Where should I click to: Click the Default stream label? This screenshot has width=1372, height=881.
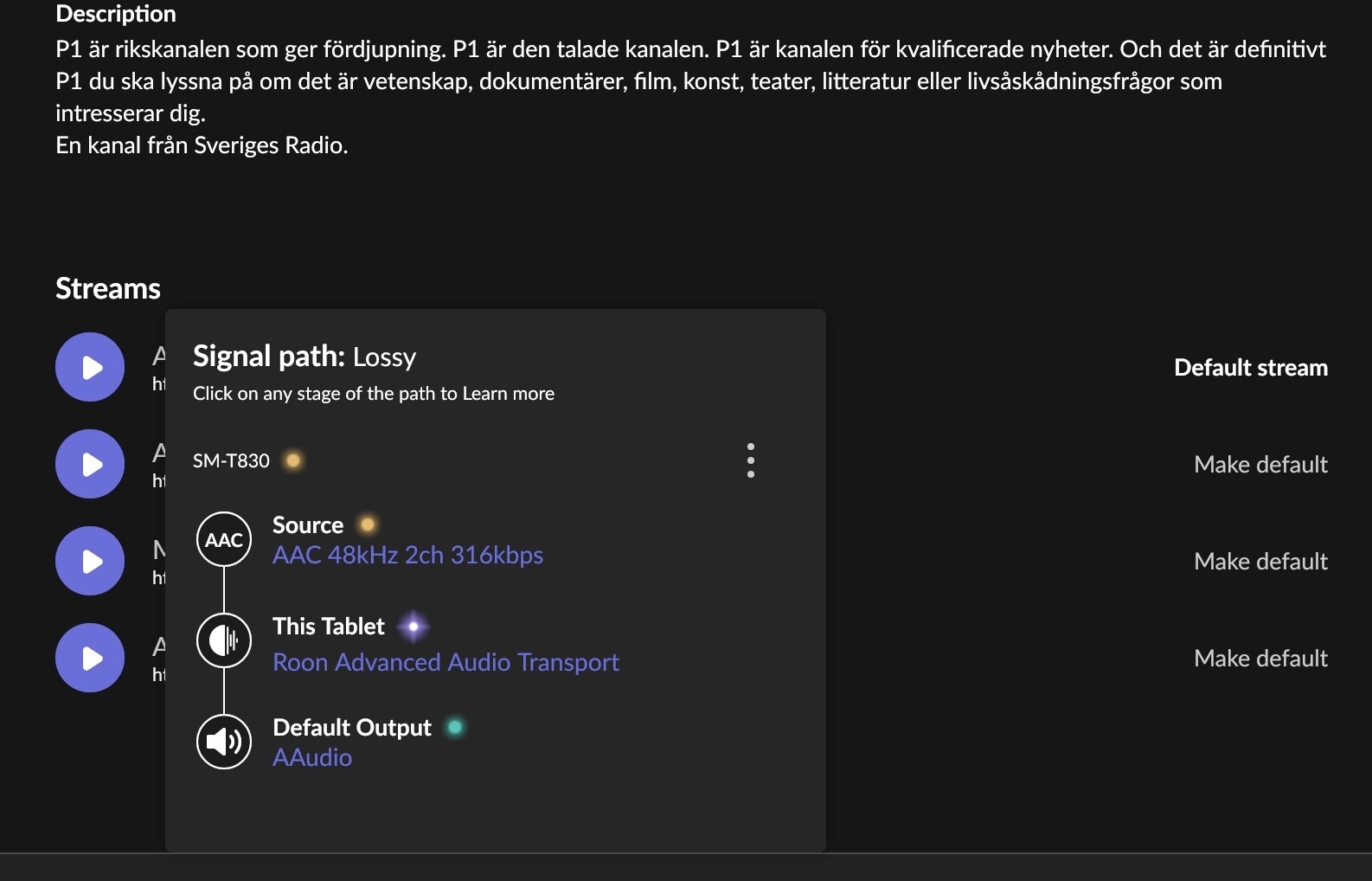click(x=1250, y=368)
